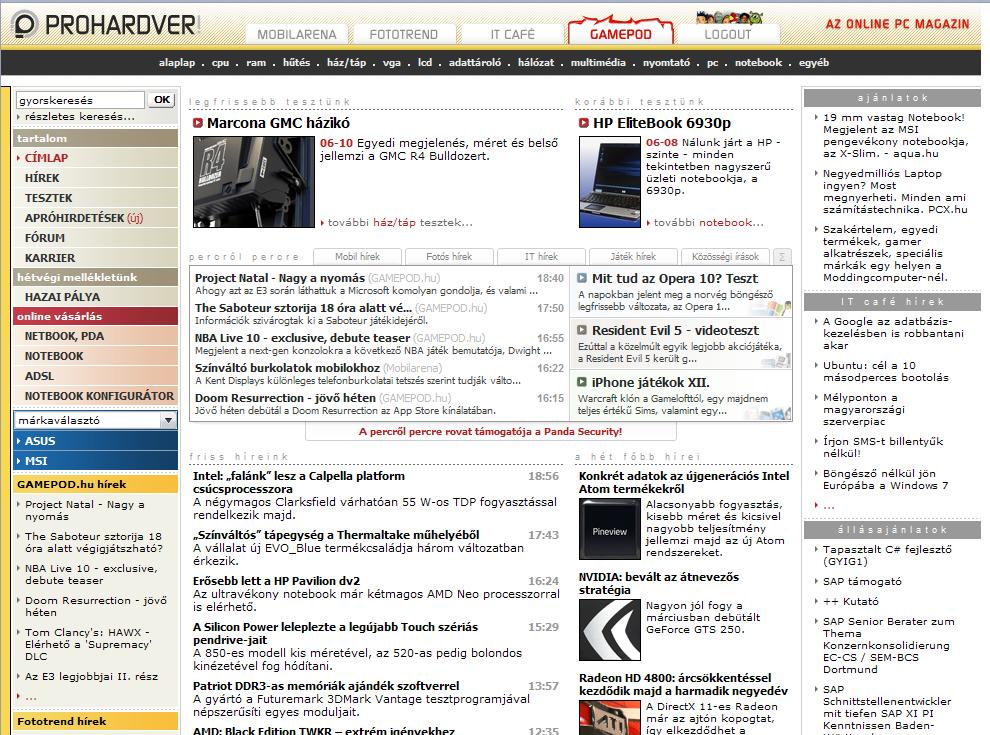The height and width of the screenshot is (735, 990).
Task: Open notebook category in nav bar
Action: 758,63
